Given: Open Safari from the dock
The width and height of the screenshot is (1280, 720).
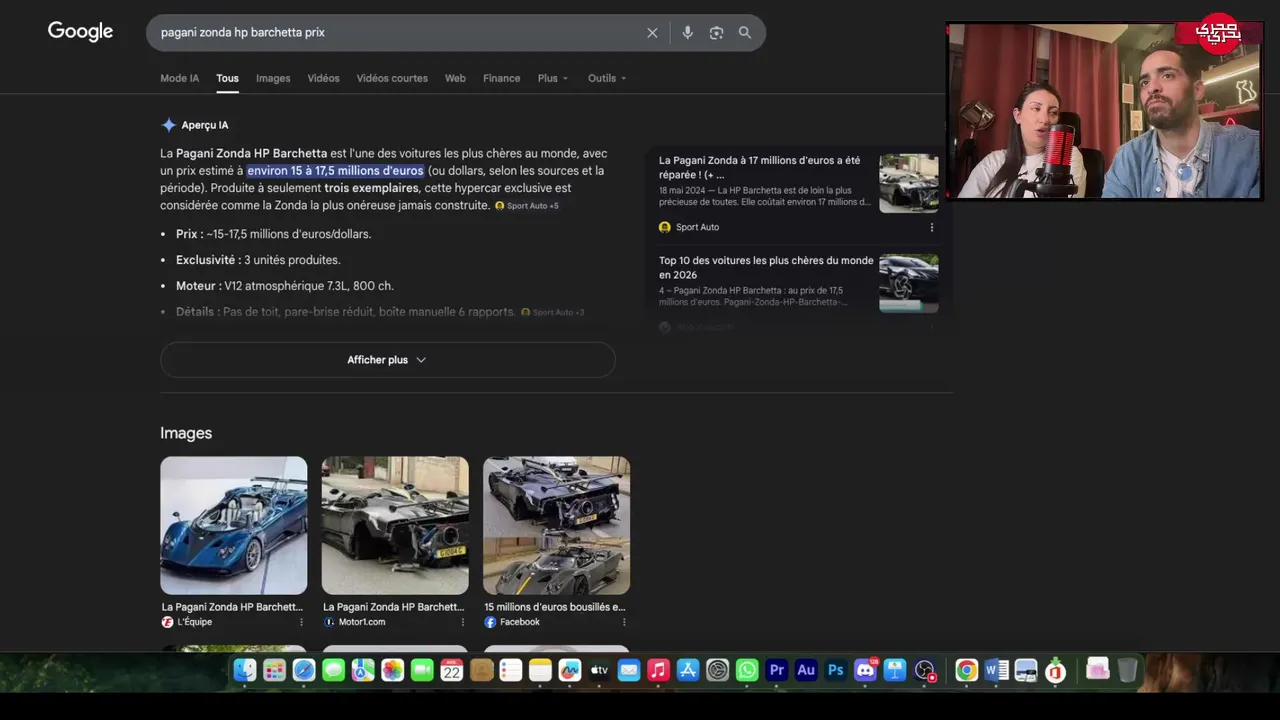Looking at the screenshot, I should 304,671.
